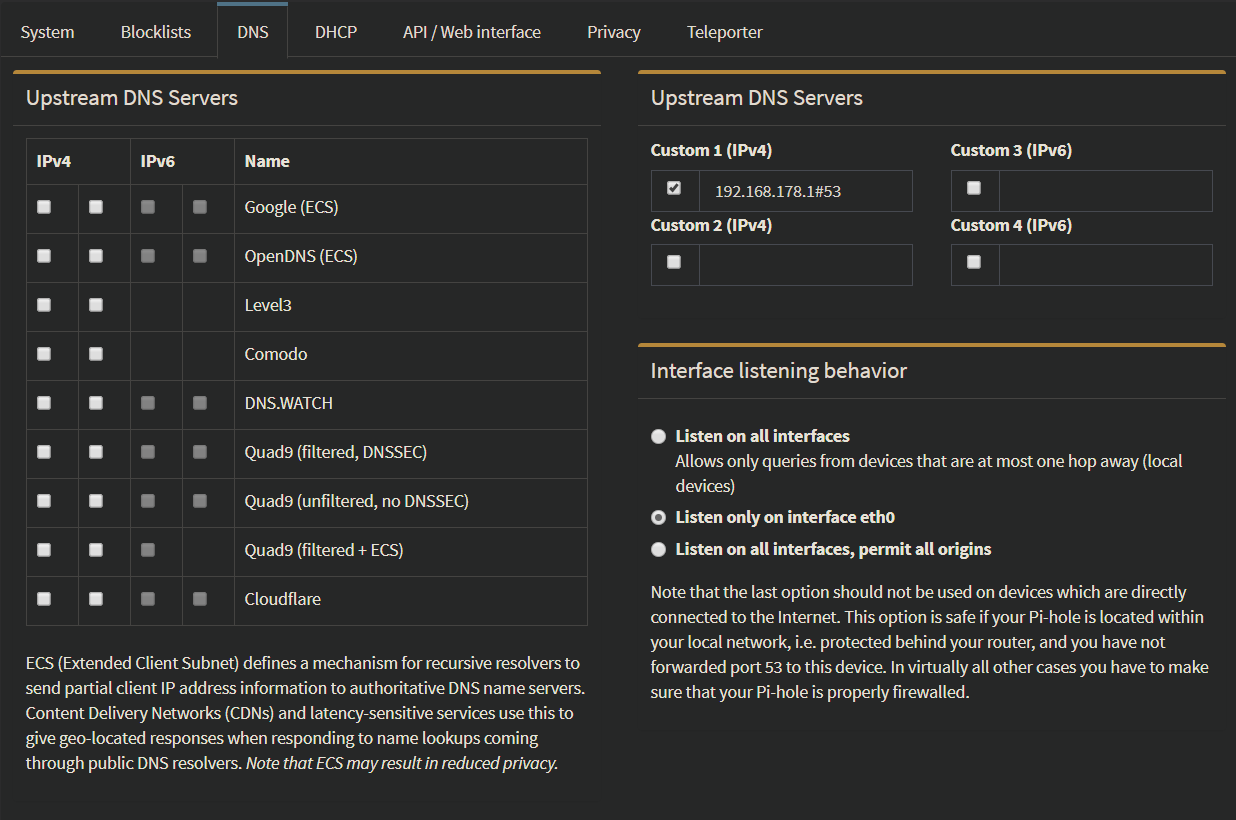Viewport: 1236px width, 820px height.
Task: Select the DNS tab
Action: (253, 32)
